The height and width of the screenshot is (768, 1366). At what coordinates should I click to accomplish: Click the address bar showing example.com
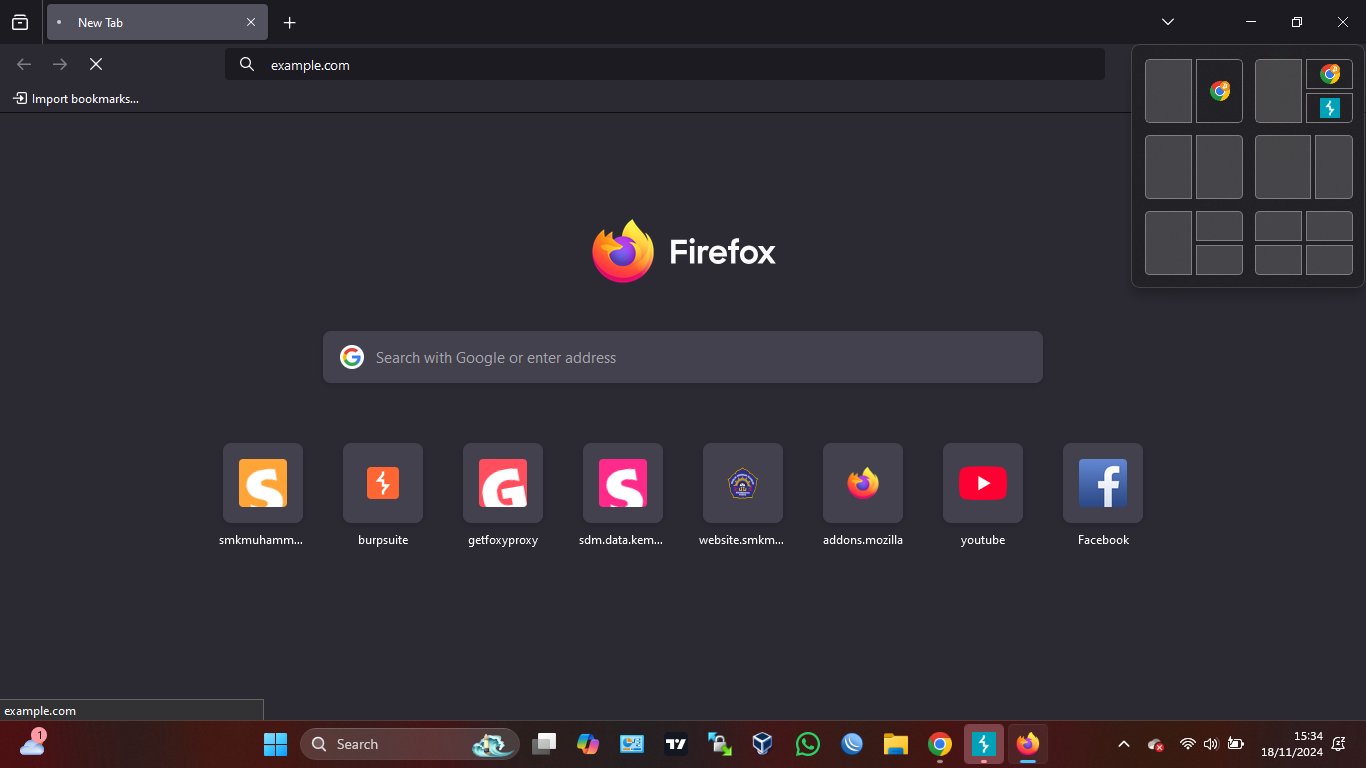click(x=665, y=65)
